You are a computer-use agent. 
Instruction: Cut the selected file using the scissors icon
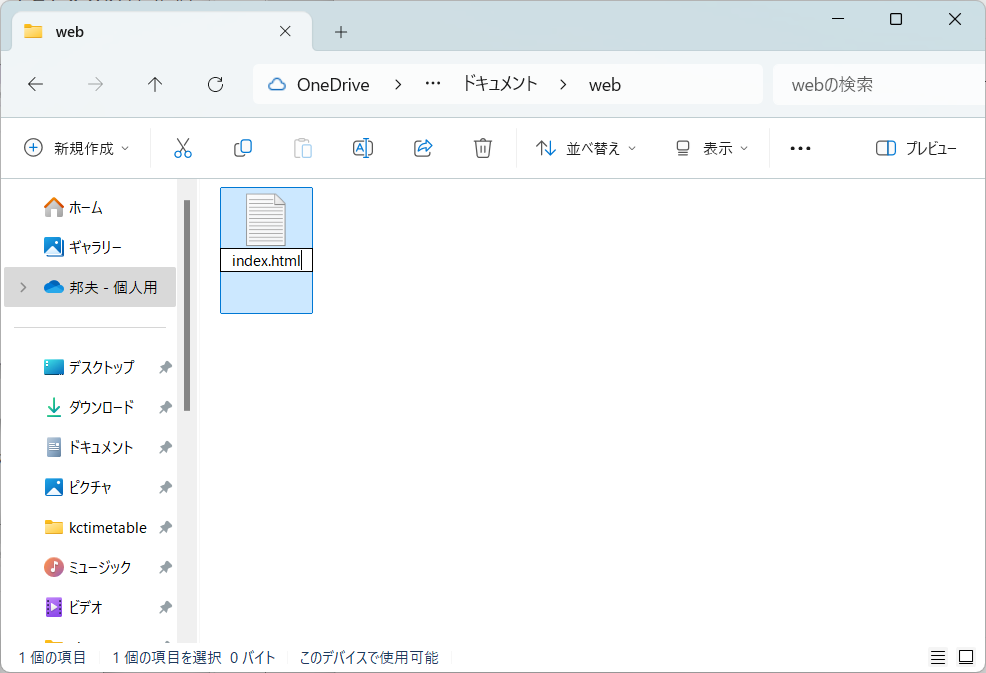(183, 147)
